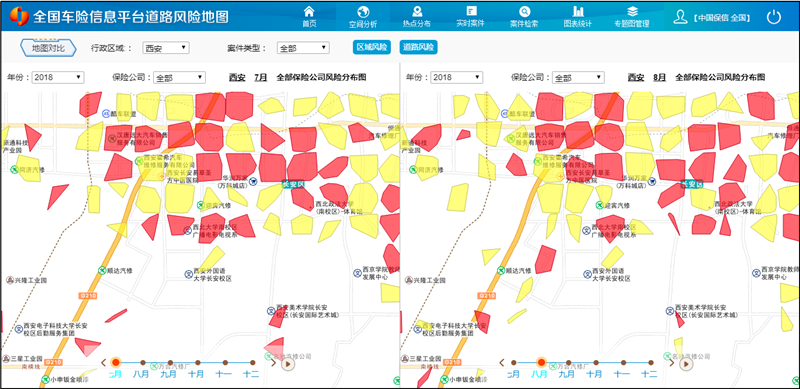Click the user account icon
This screenshot has height=389, width=800.
click(680, 17)
